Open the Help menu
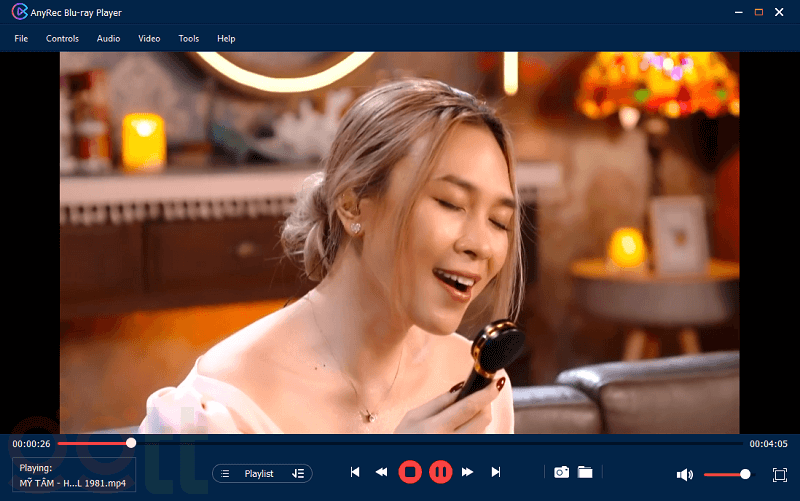This screenshot has height=501, width=800. 226,38
